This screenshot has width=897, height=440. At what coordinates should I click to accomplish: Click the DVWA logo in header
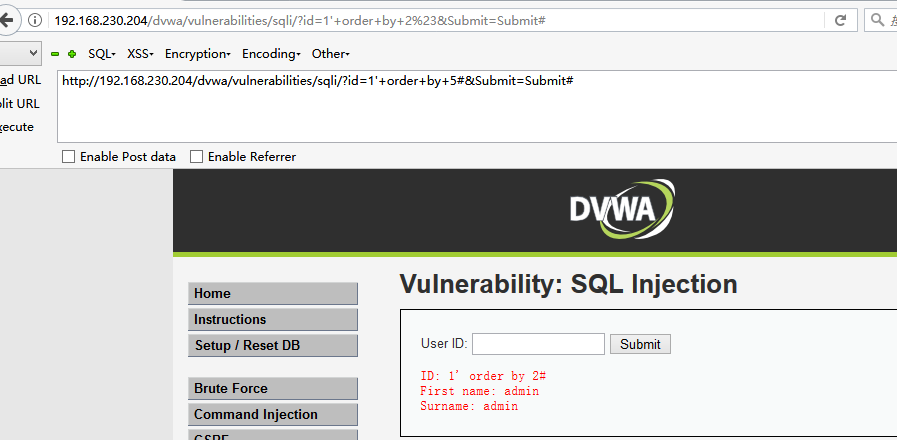click(x=622, y=209)
